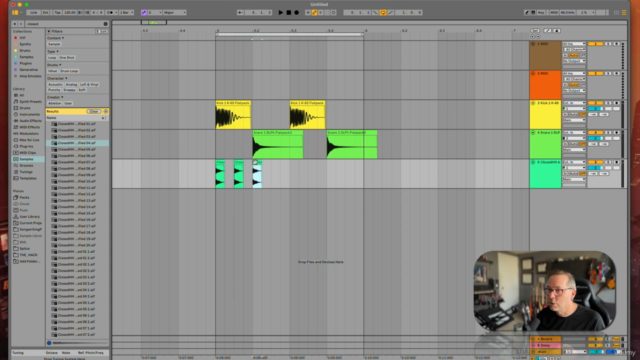Toggle the Loop type filter tag
Viewport: 640px width, 360px height.
pos(52,58)
